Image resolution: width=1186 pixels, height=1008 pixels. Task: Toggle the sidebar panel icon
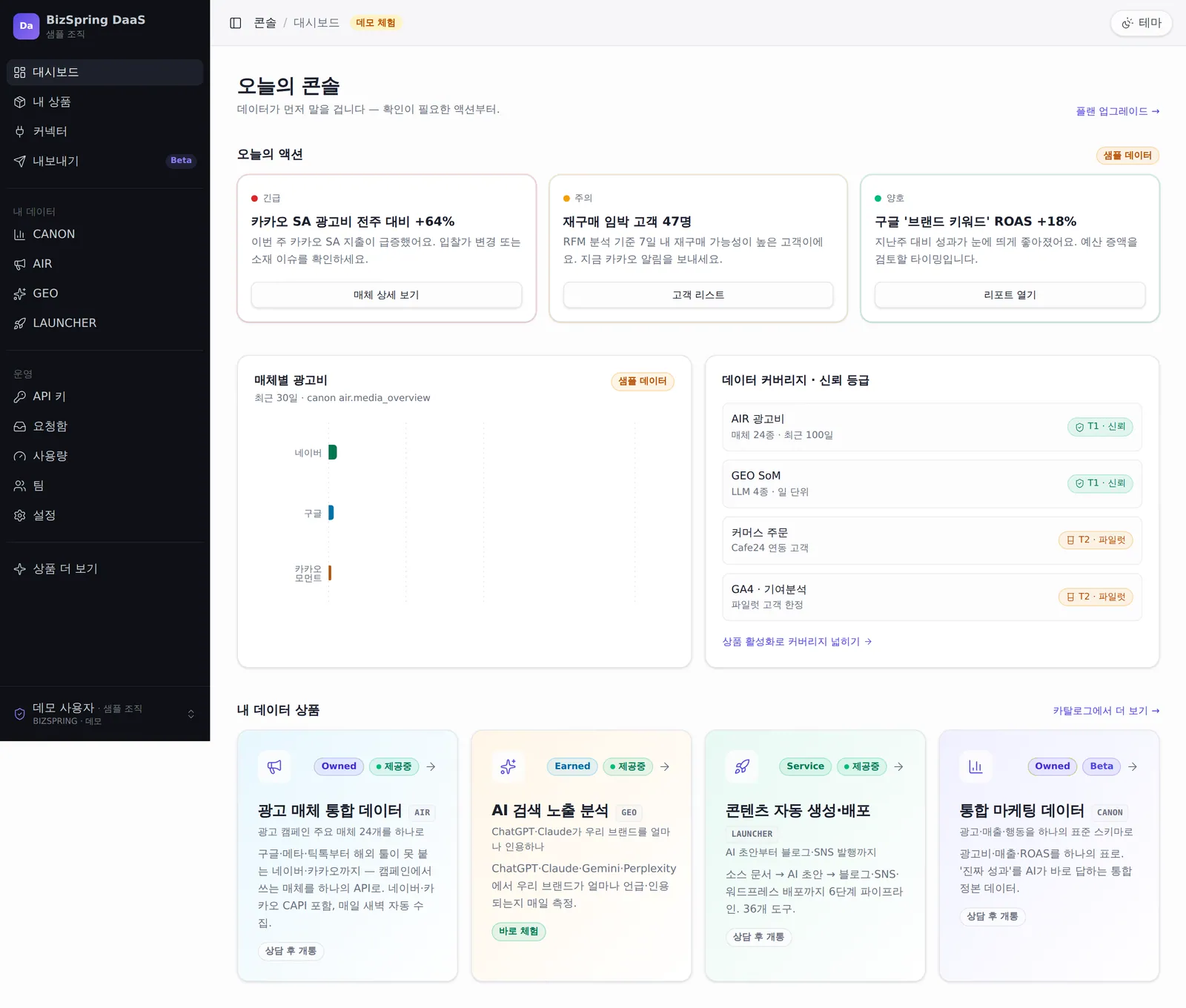pos(236,23)
